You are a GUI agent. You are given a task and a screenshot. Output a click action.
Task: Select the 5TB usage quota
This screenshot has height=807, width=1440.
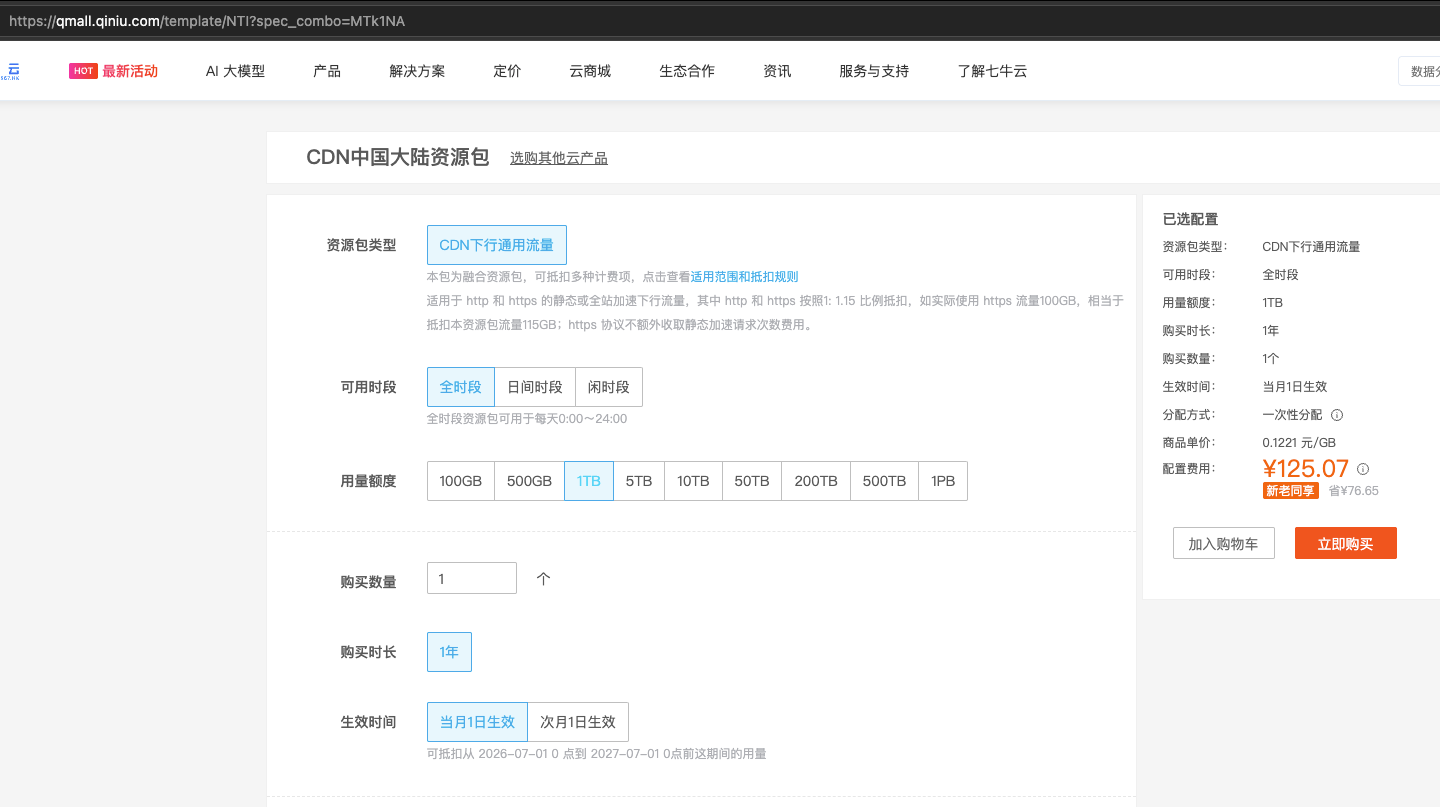tap(639, 481)
